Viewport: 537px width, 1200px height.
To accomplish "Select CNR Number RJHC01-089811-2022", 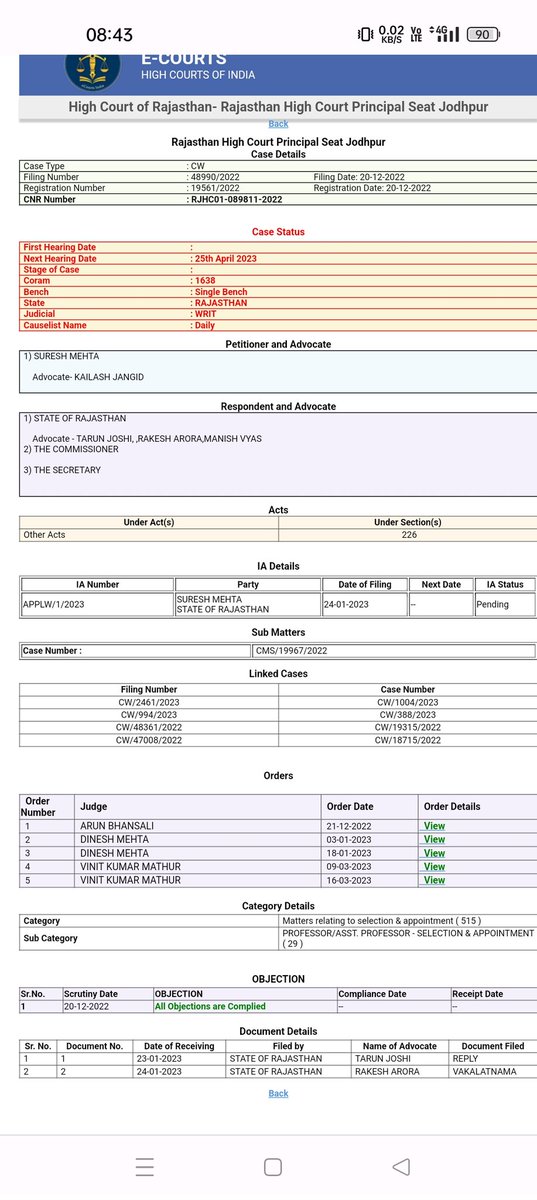I will point(237,199).
